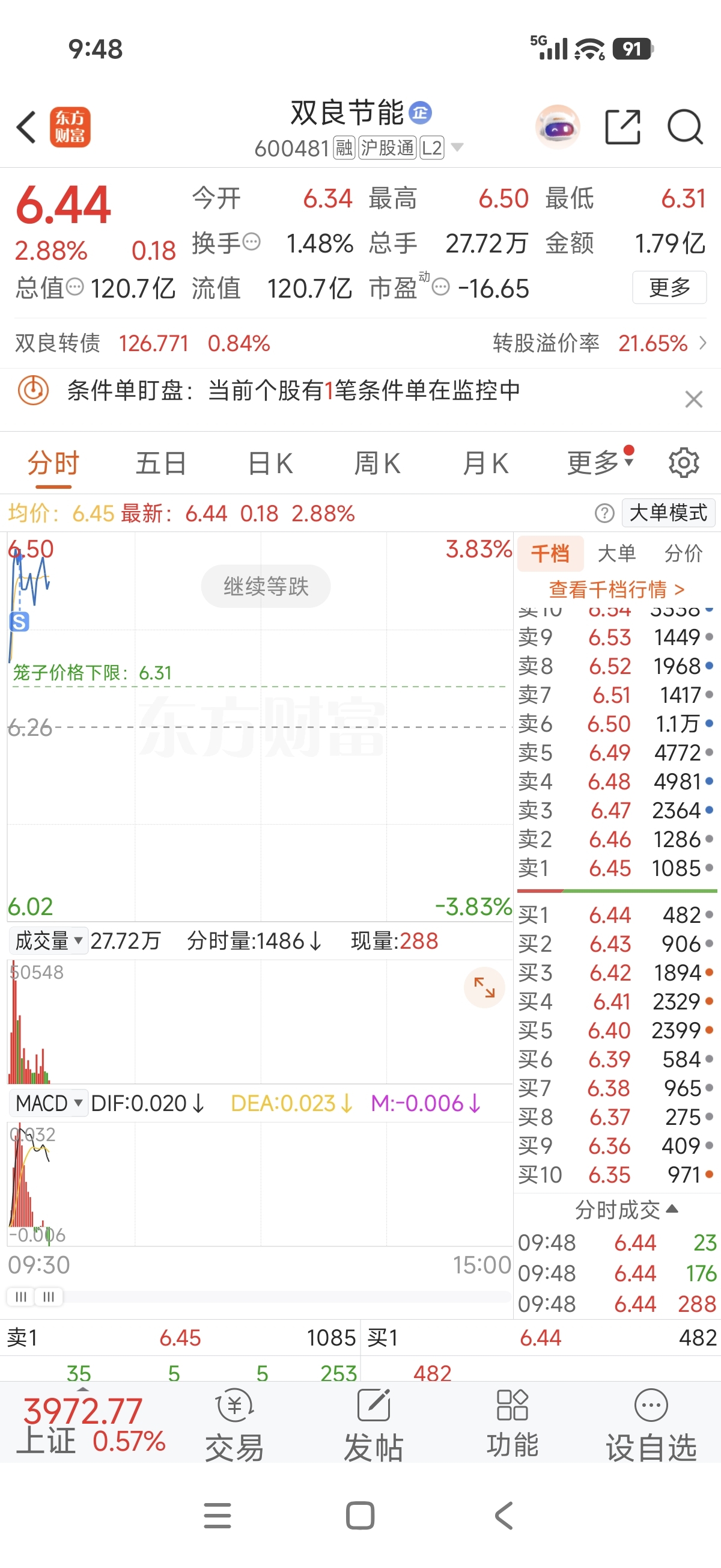
Task: Tap the L2 level tag
Action: click(432, 147)
